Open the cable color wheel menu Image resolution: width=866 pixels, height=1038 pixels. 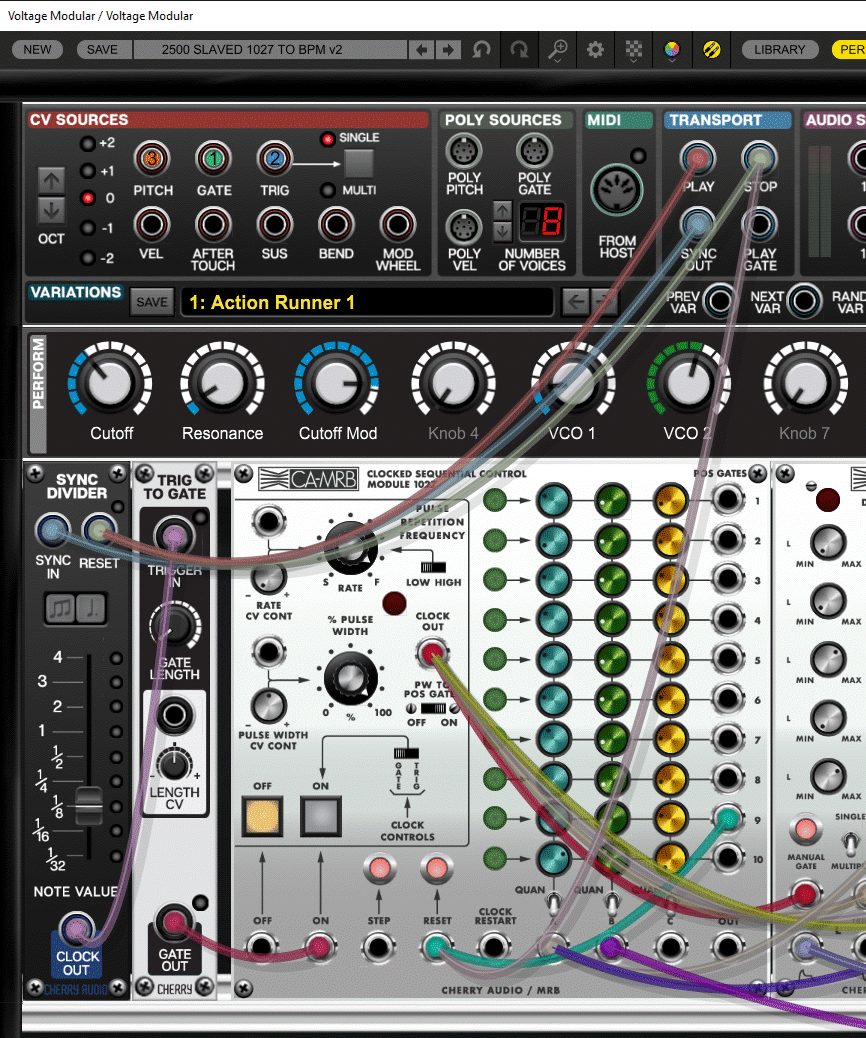[x=671, y=50]
